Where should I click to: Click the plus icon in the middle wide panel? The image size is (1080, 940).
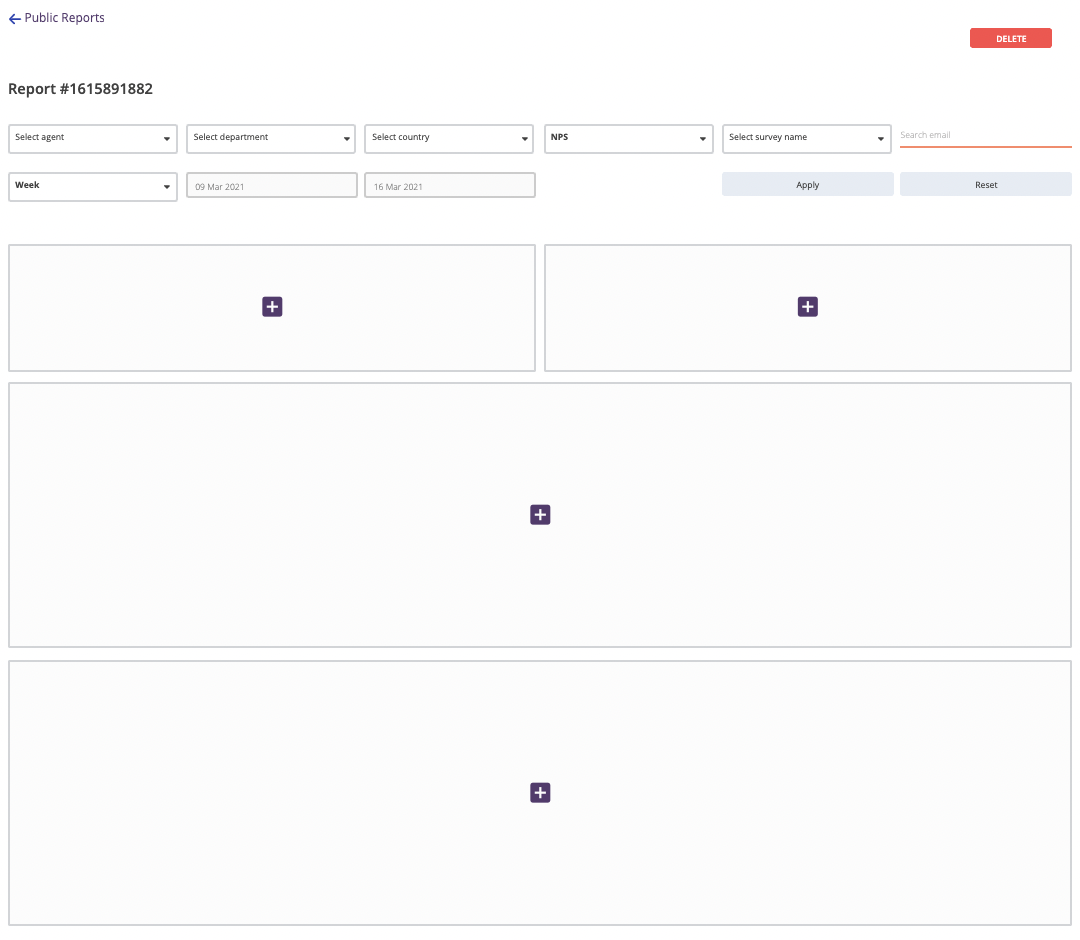point(540,515)
